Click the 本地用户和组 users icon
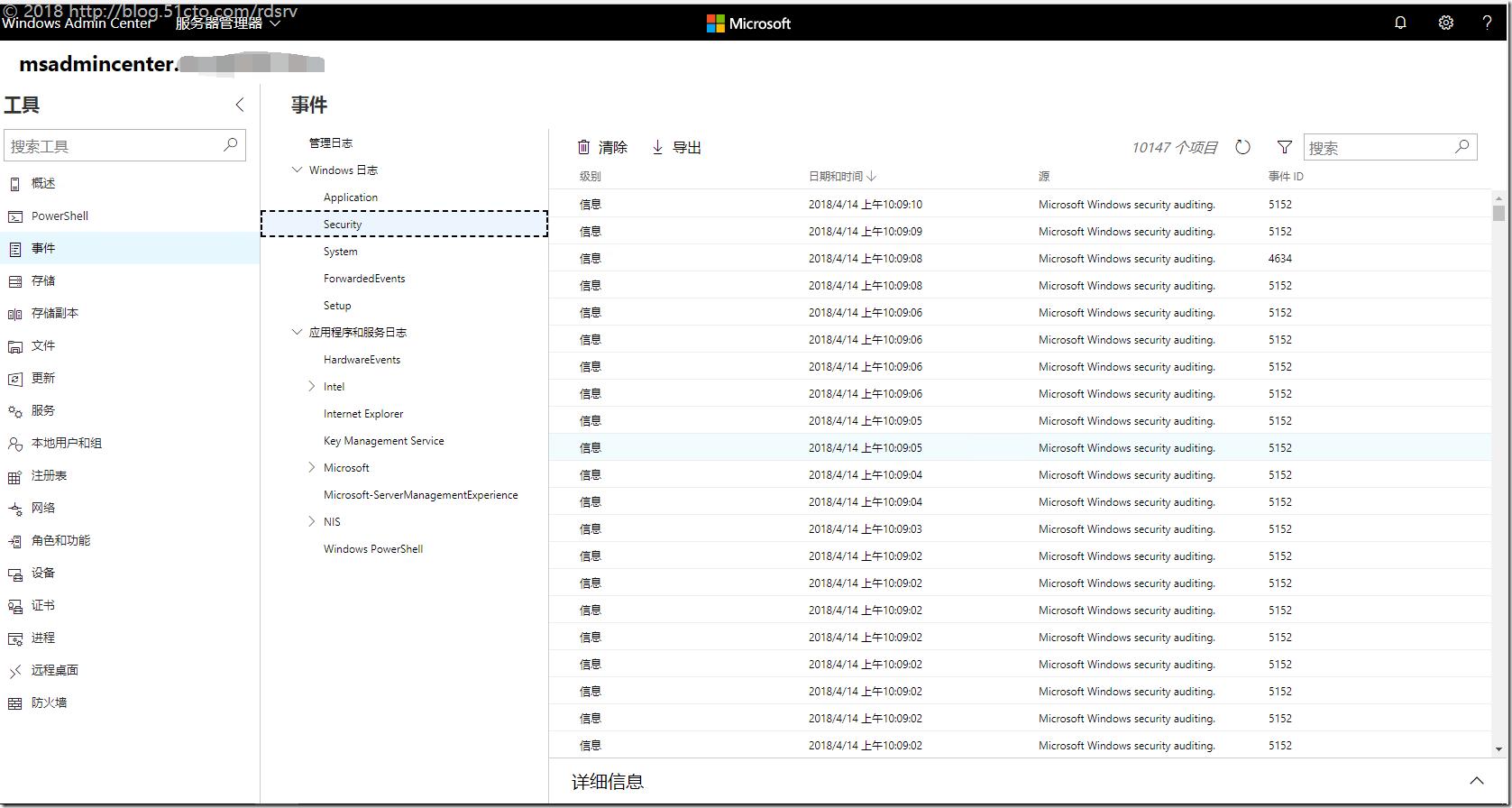1512x808 pixels. 14,444
